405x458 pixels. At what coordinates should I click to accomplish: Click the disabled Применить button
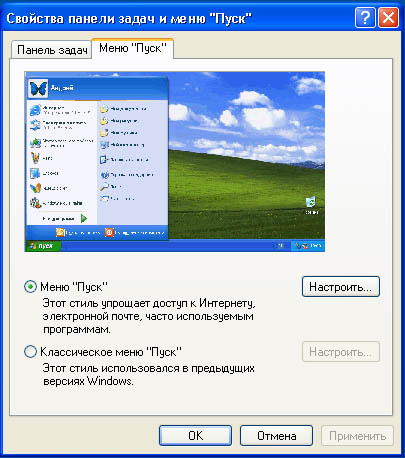[357, 436]
